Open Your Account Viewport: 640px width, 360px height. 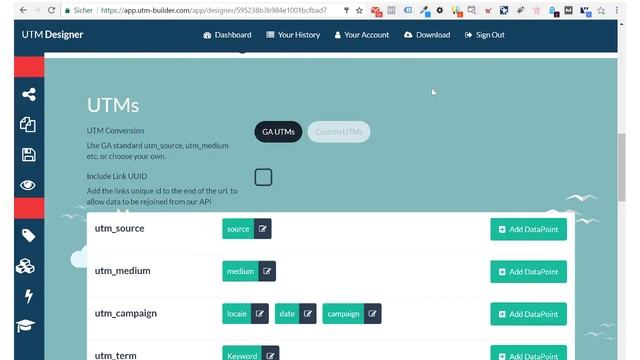pyautogui.click(x=362, y=35)
